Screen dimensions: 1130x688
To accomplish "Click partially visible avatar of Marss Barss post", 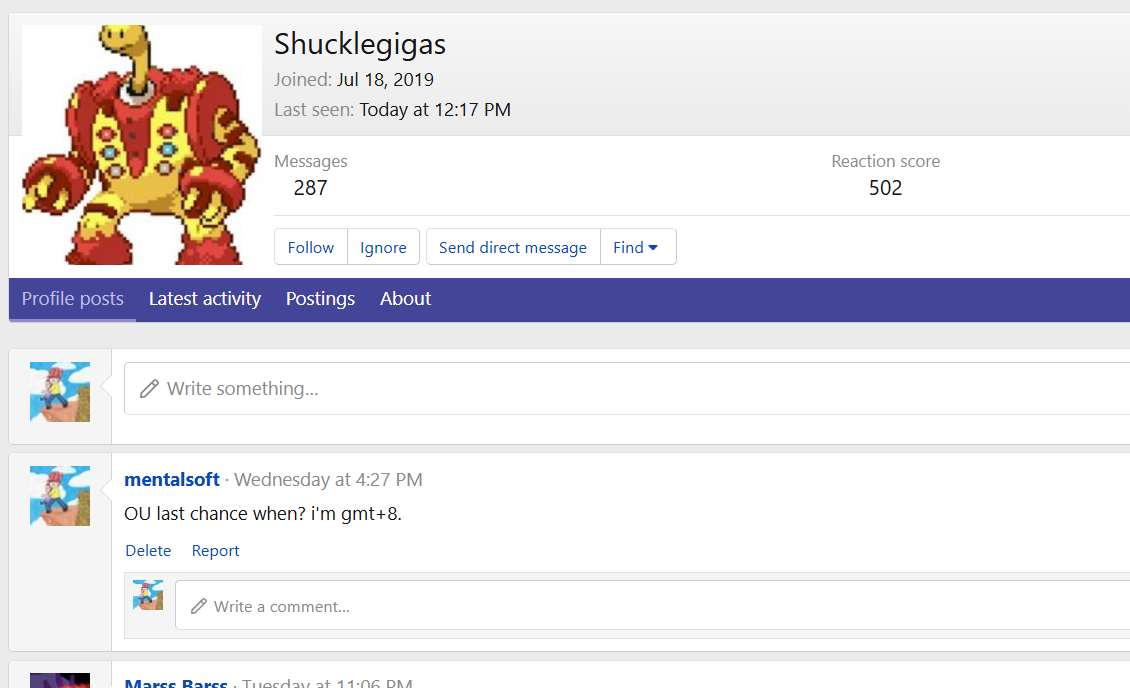I will tap(60, 680).
